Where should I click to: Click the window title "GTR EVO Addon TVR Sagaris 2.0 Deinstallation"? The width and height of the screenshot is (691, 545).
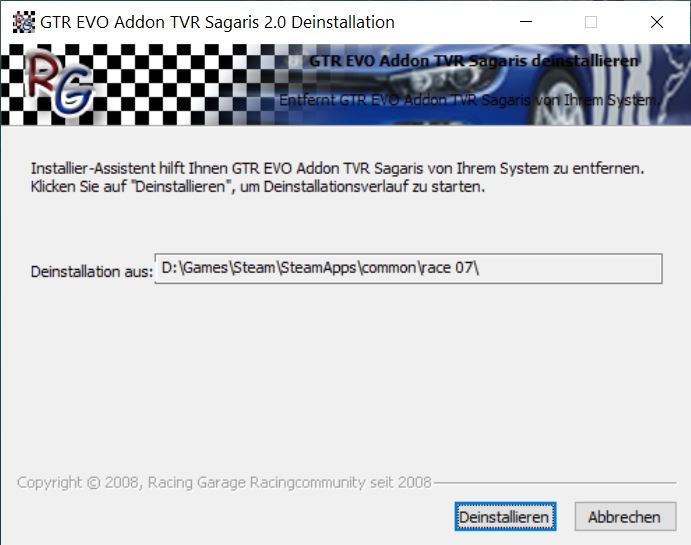(x=216, y=21)
